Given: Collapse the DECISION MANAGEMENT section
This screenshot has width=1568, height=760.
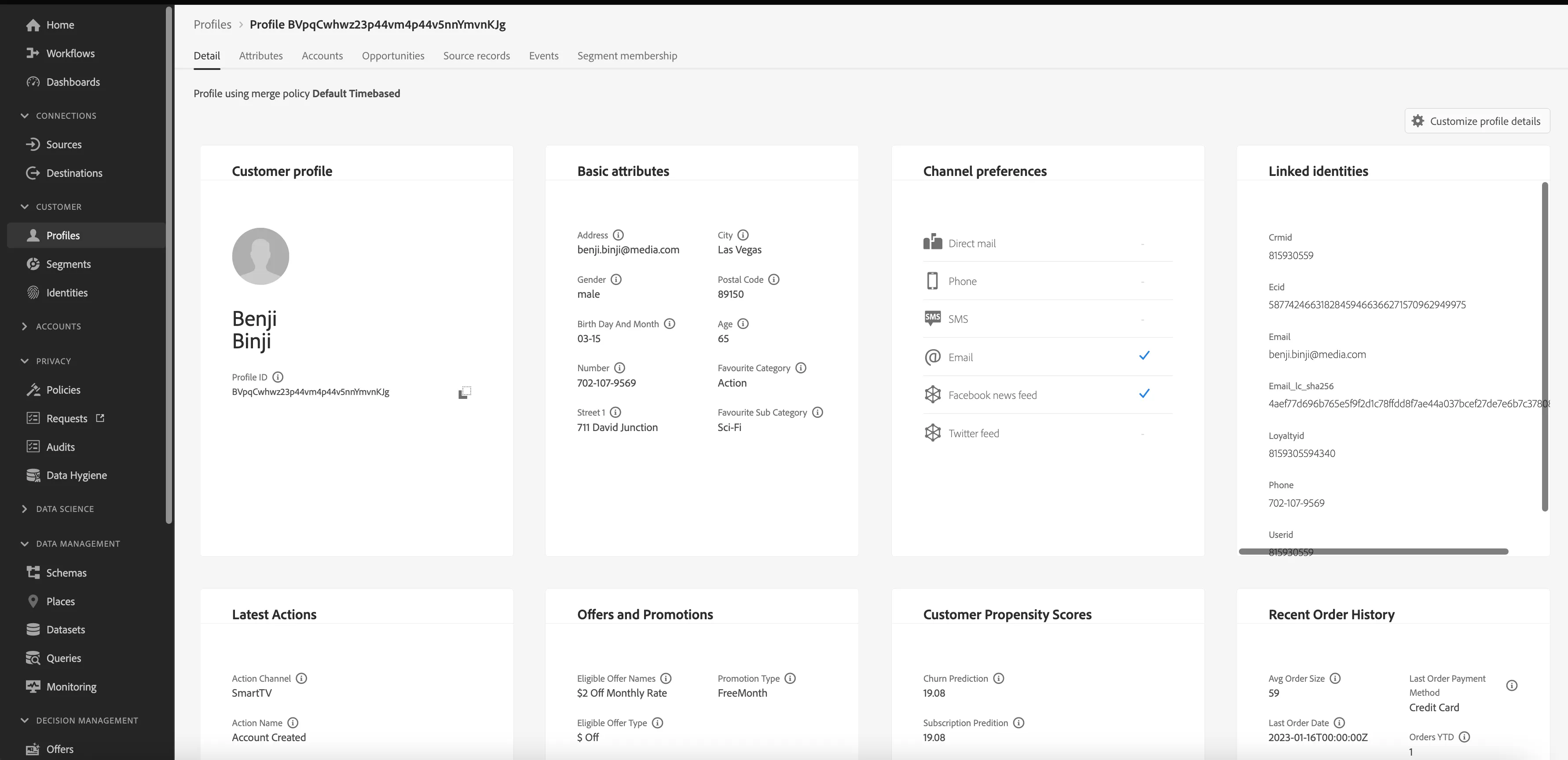Looking at the screenshot, I should [24, 720].
